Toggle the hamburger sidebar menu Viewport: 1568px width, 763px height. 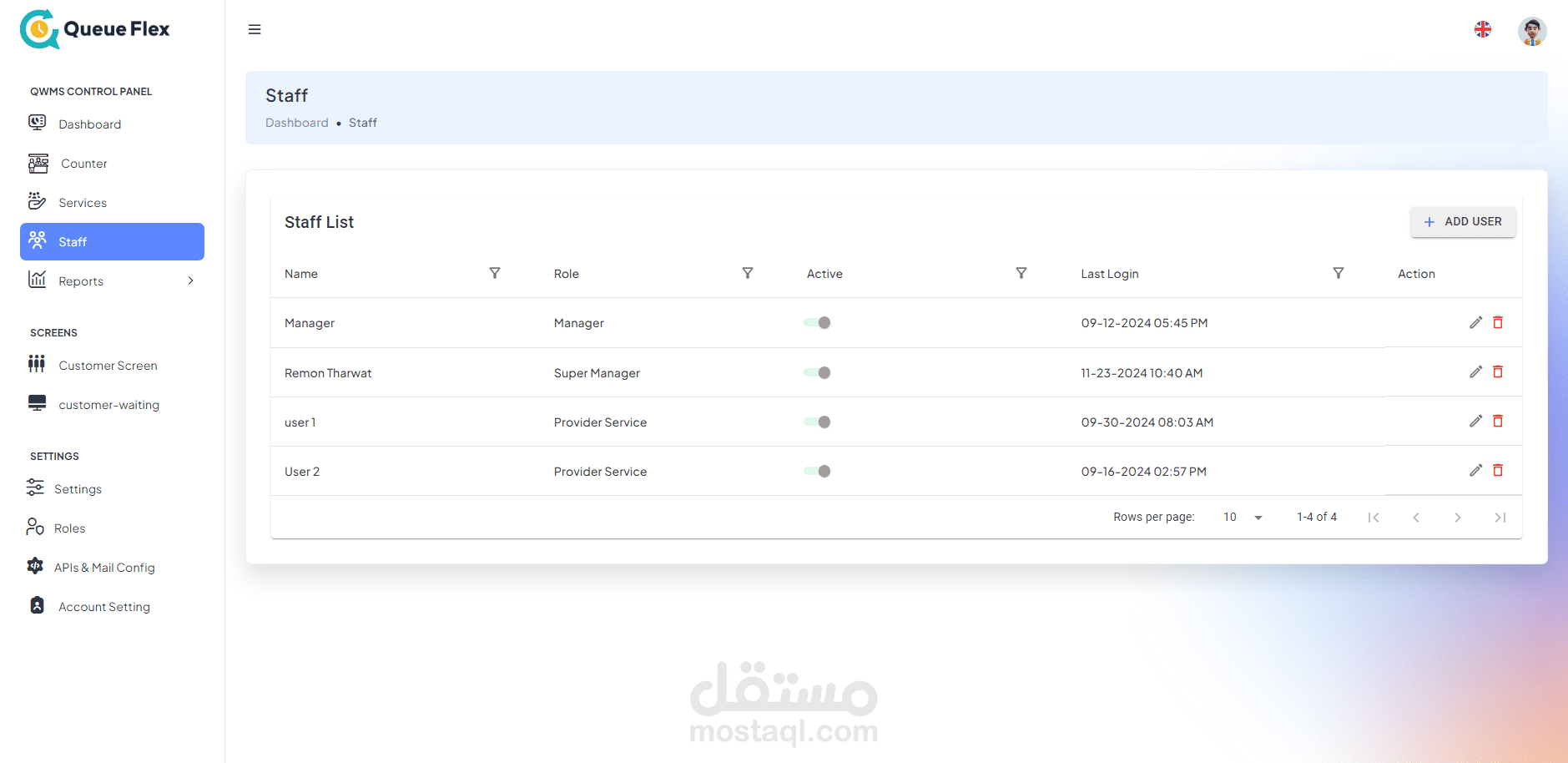pos(255,30)
